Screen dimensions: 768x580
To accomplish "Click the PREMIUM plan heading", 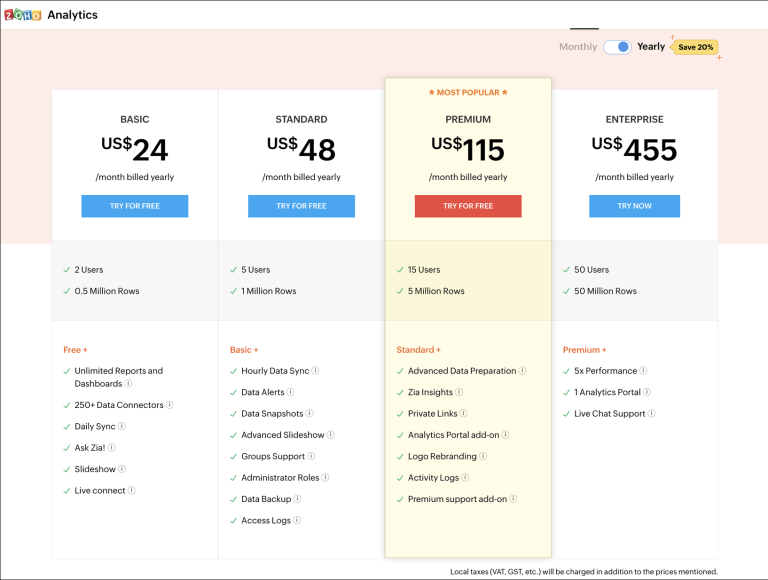I will point(468,119).
